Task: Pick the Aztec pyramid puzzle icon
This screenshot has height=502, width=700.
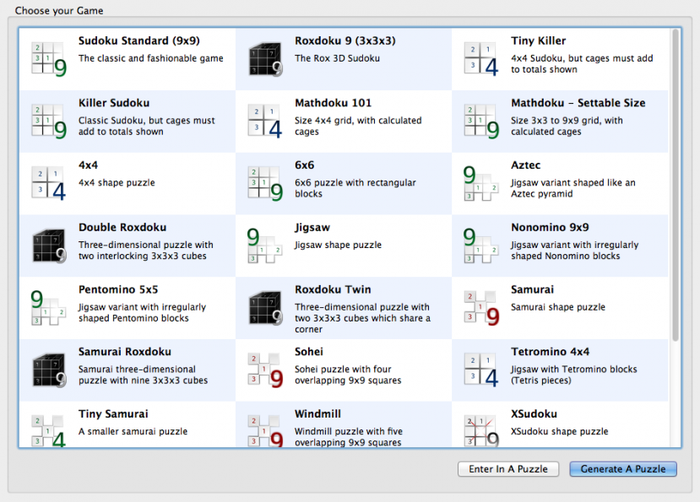Action: point(481,183)
